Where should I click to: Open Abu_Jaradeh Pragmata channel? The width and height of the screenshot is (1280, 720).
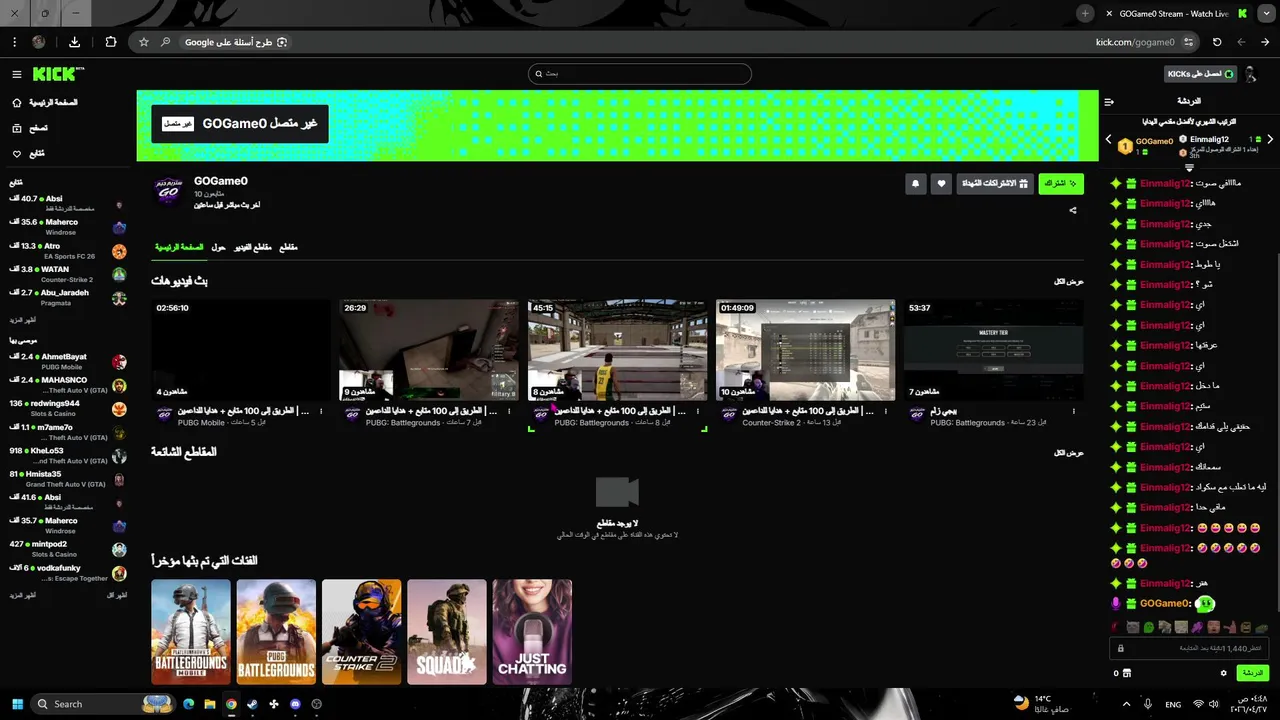[x=68, y=298]
